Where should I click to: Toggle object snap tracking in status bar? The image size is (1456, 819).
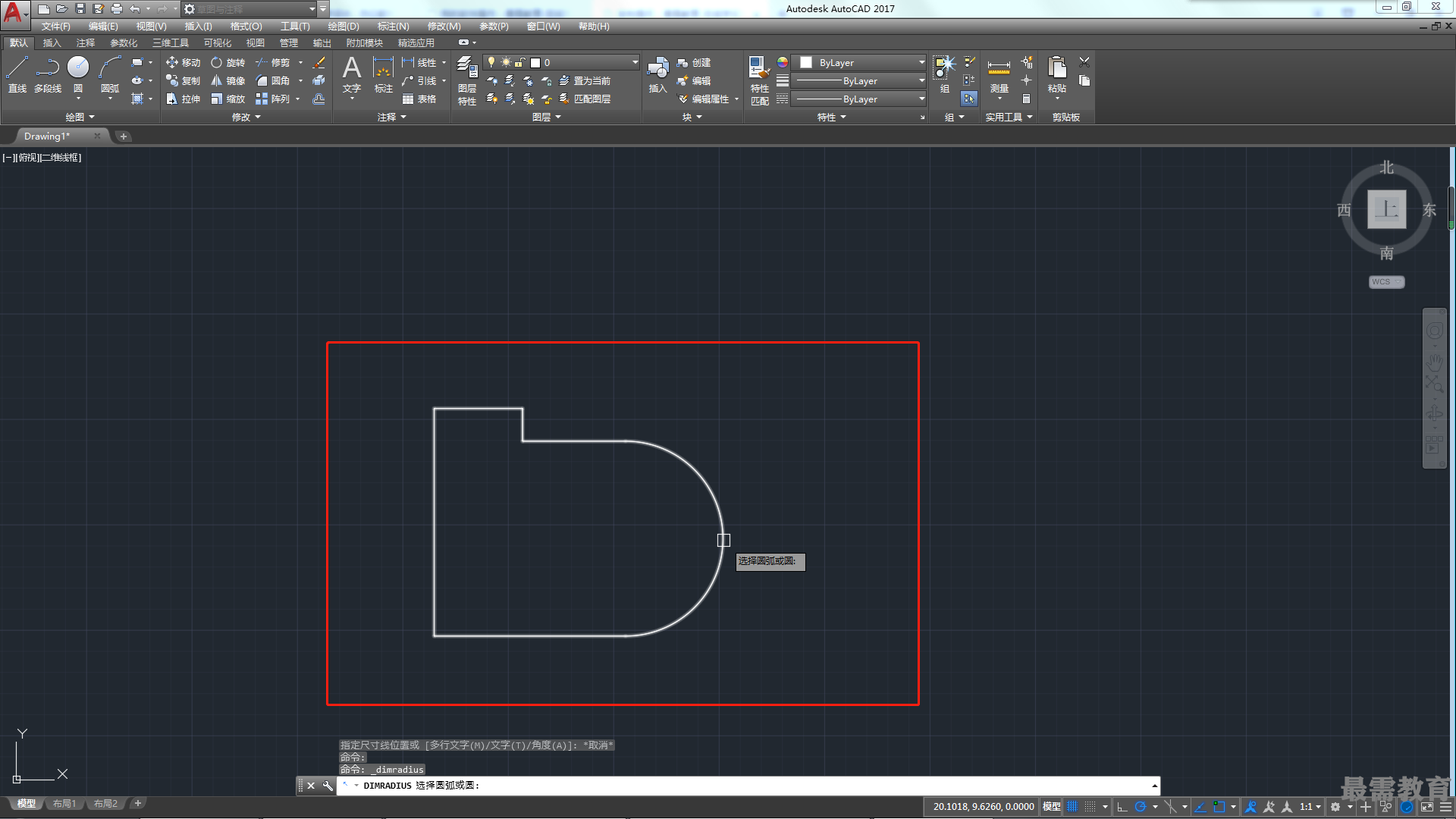pyautogui.click(x=1200, y=807)
